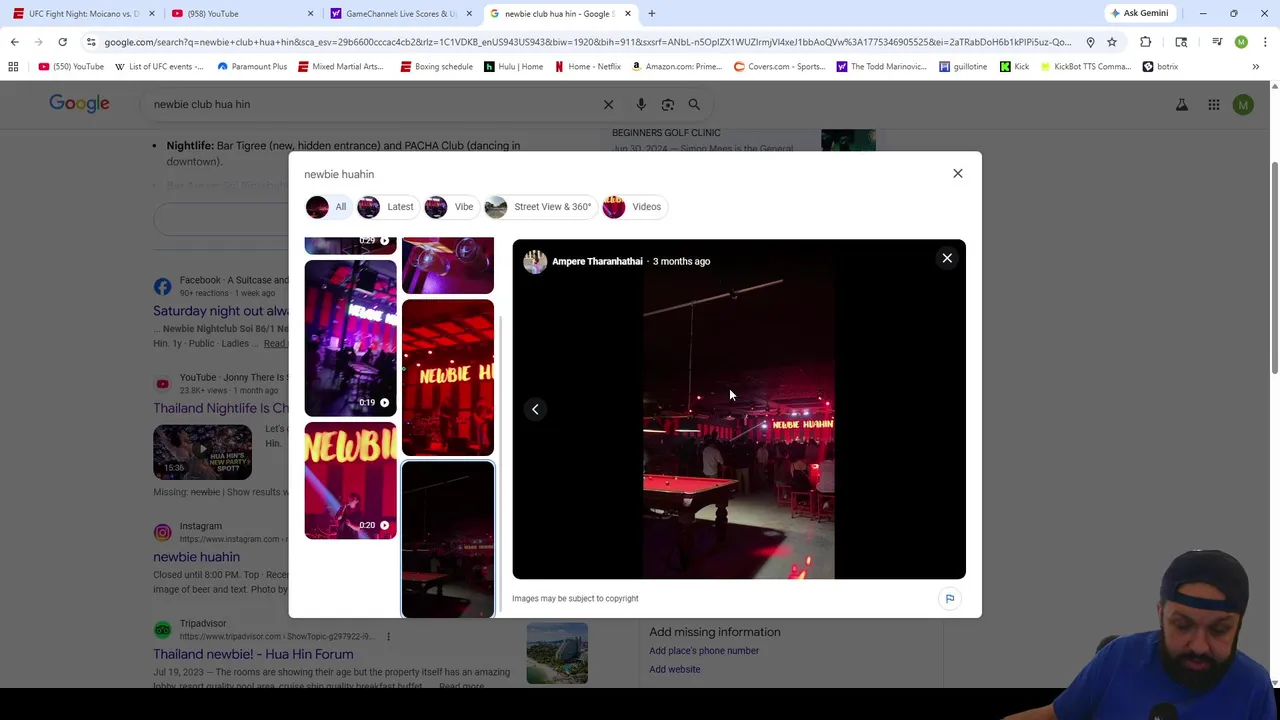Open the guillotine bookmark
1280x720 pixels.
(x=963, y=67)
